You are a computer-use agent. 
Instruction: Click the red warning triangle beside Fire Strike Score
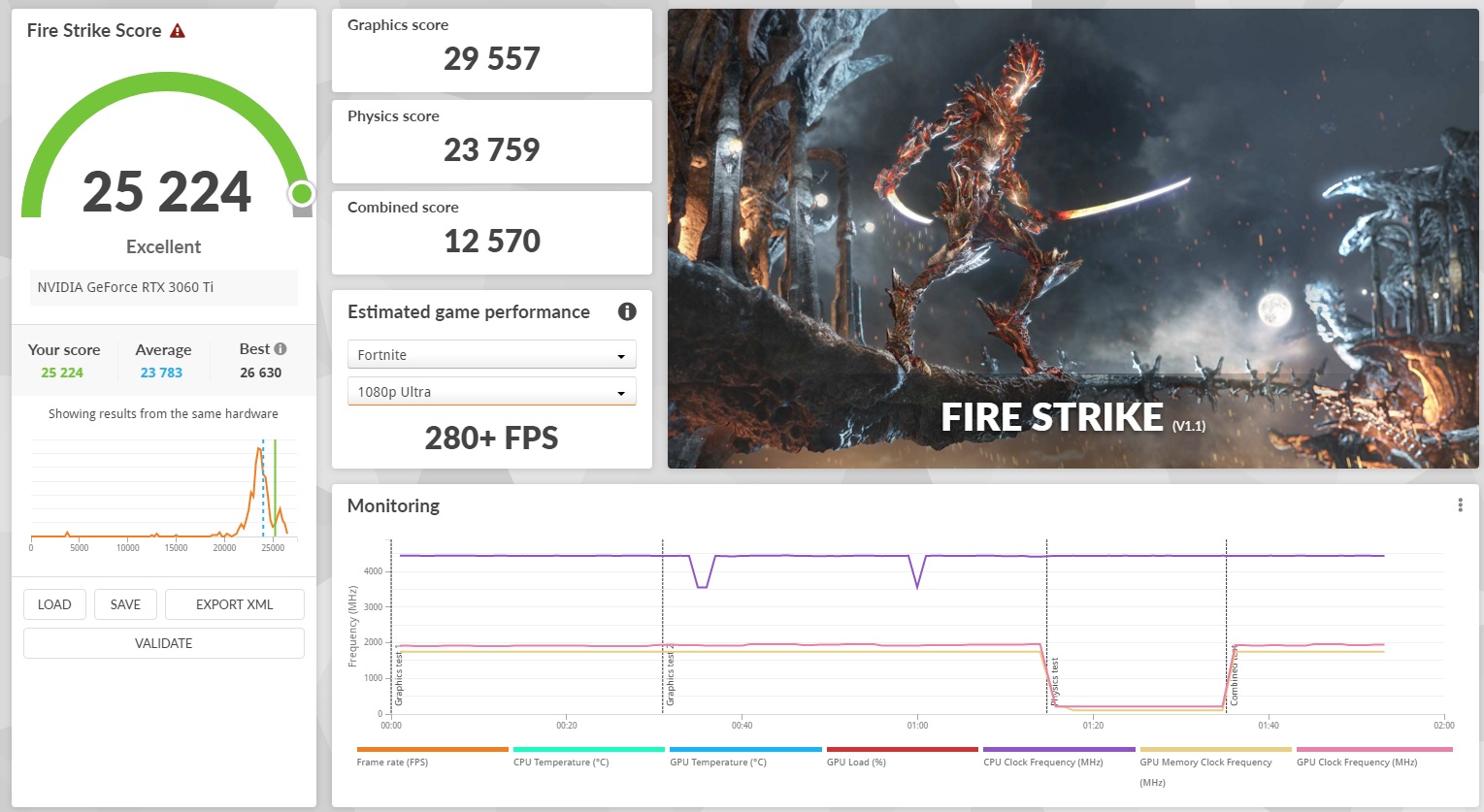(178, 31)
